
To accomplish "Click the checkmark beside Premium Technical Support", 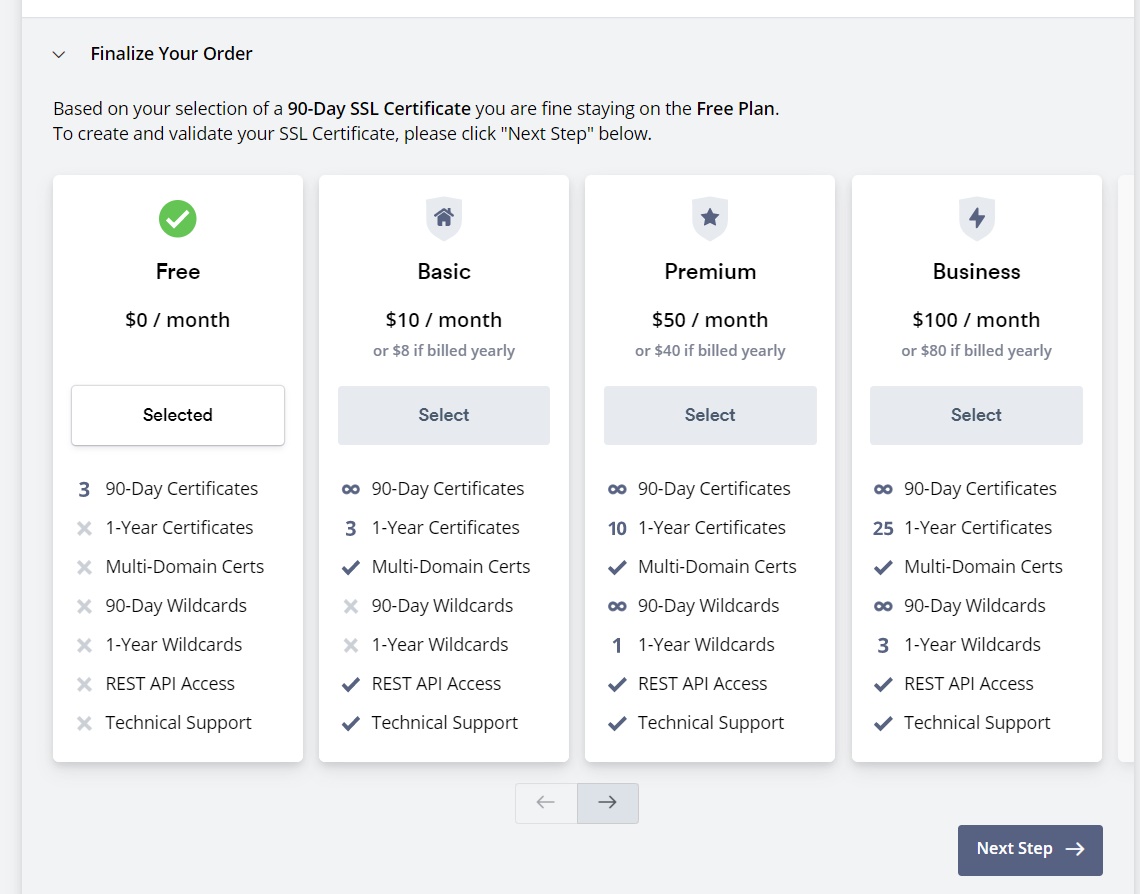I will (617, 723).
